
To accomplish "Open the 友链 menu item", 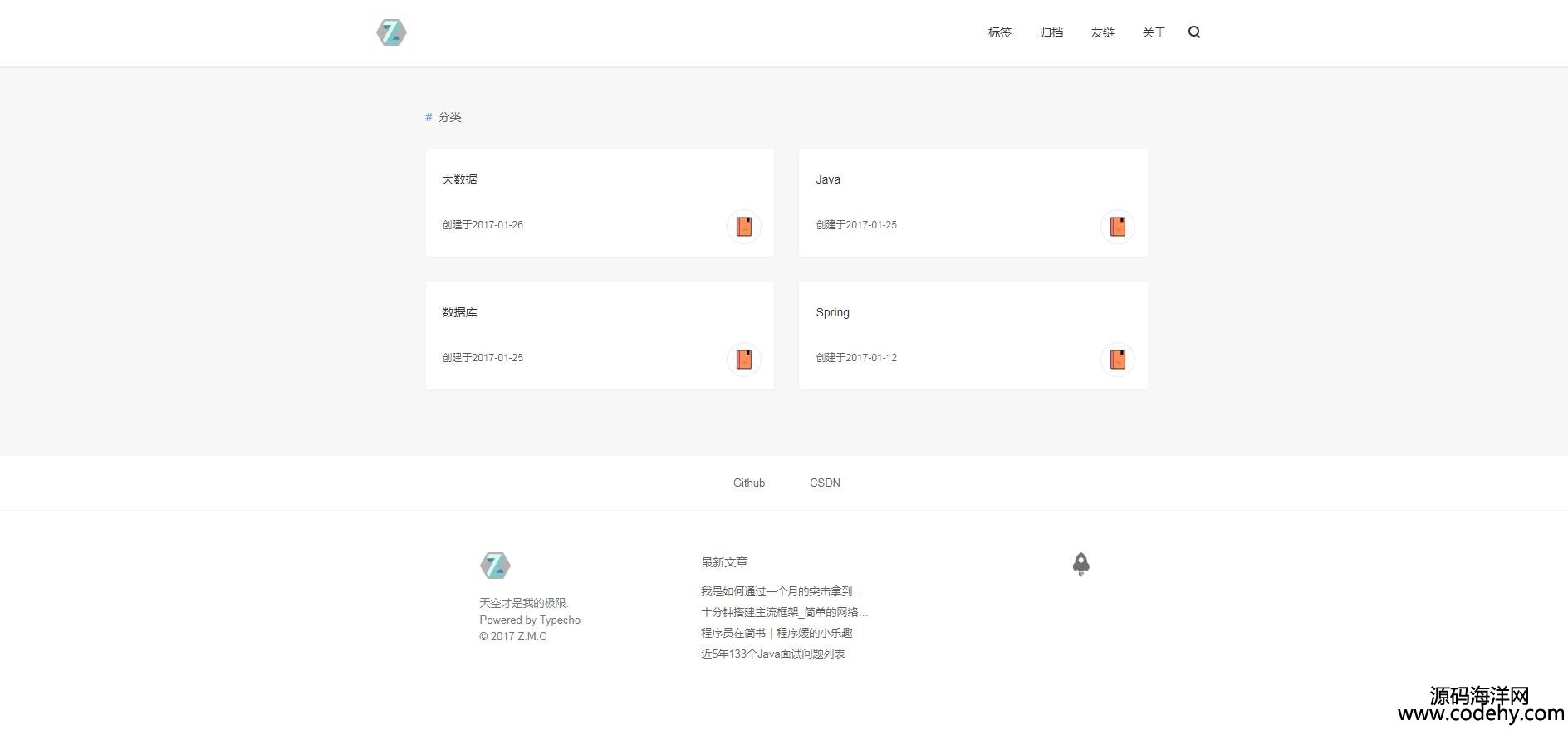I will click(1103, 32).
